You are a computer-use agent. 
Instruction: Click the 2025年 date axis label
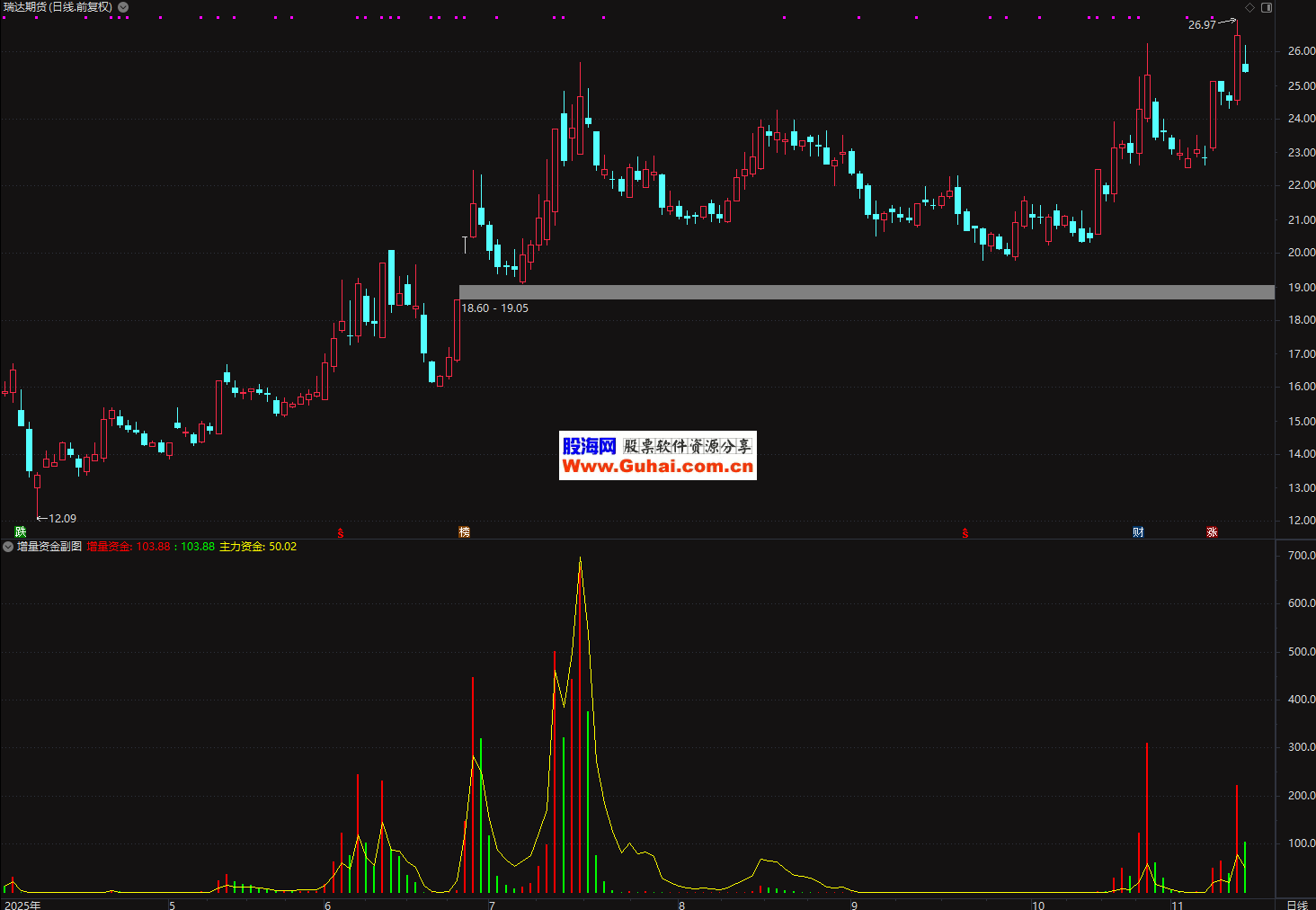tap(22, 905)
